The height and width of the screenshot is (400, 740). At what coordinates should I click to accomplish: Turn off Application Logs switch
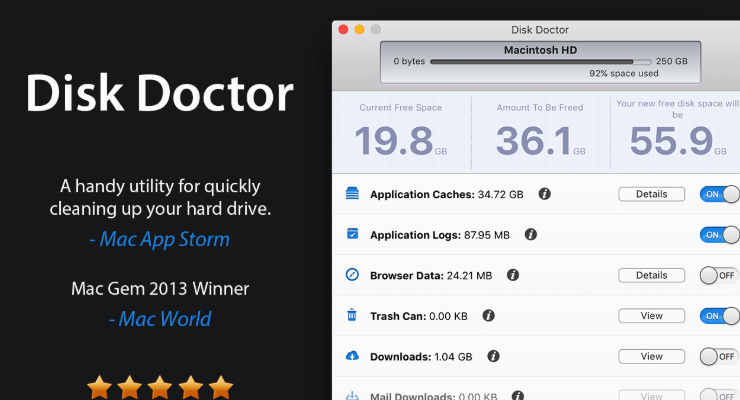(720, 234)
